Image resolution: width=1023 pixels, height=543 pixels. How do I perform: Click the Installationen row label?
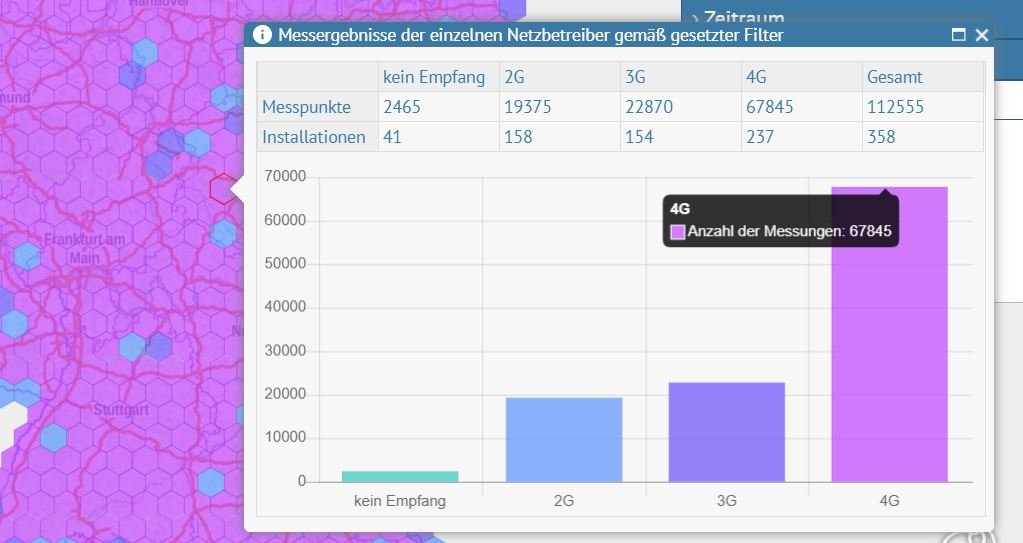[314, 137]
